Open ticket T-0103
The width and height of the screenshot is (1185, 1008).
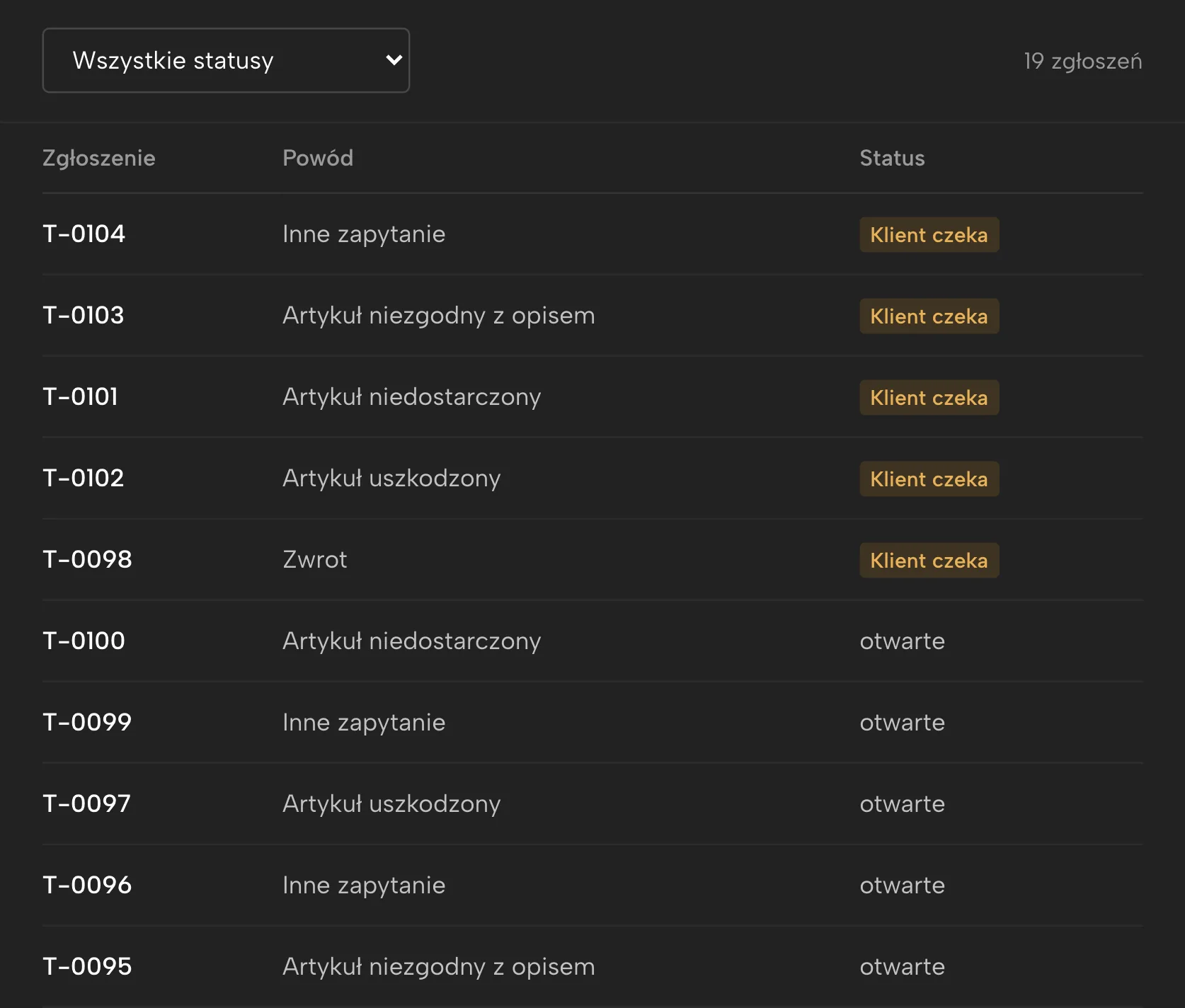pyautogui.click(x=84, y=315)
